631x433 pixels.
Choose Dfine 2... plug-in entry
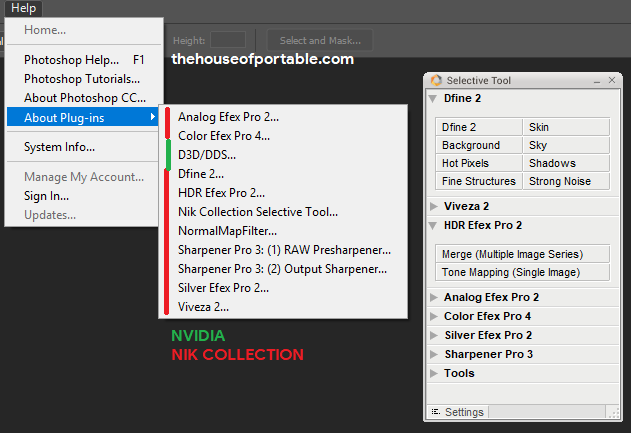[283, 174]
